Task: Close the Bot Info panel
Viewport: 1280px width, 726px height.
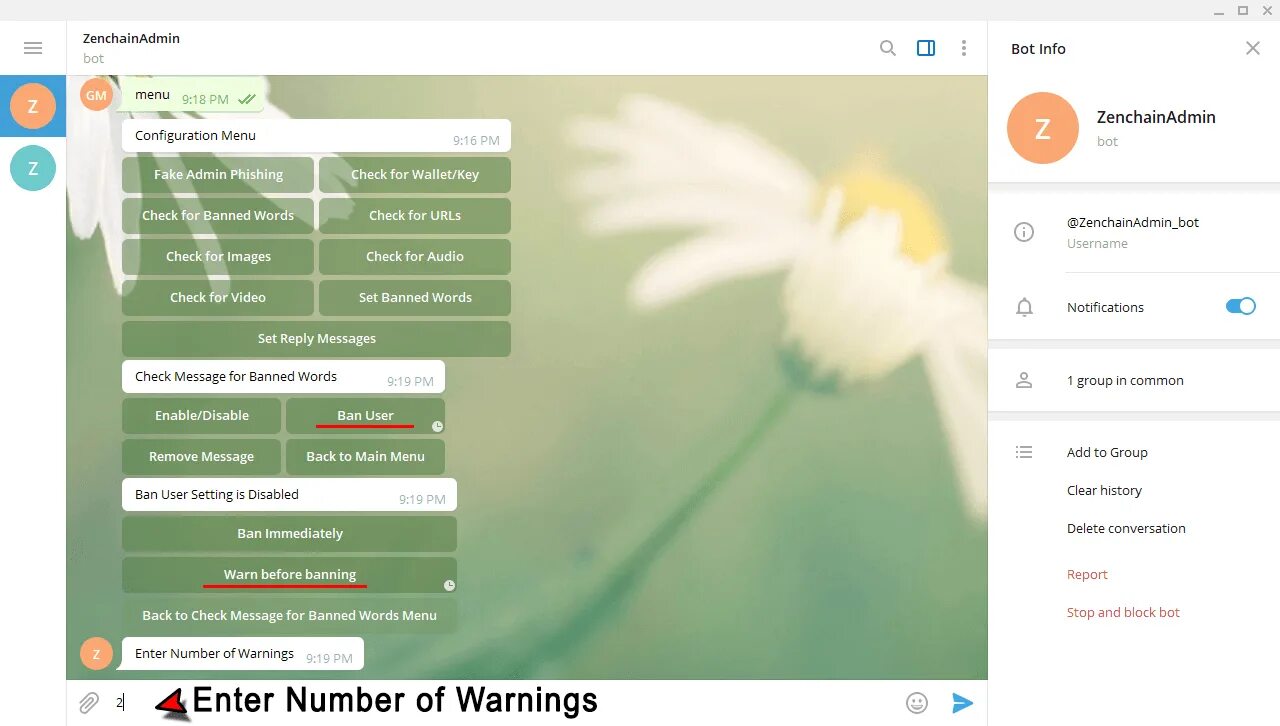Action: [x=1252, y=48]
